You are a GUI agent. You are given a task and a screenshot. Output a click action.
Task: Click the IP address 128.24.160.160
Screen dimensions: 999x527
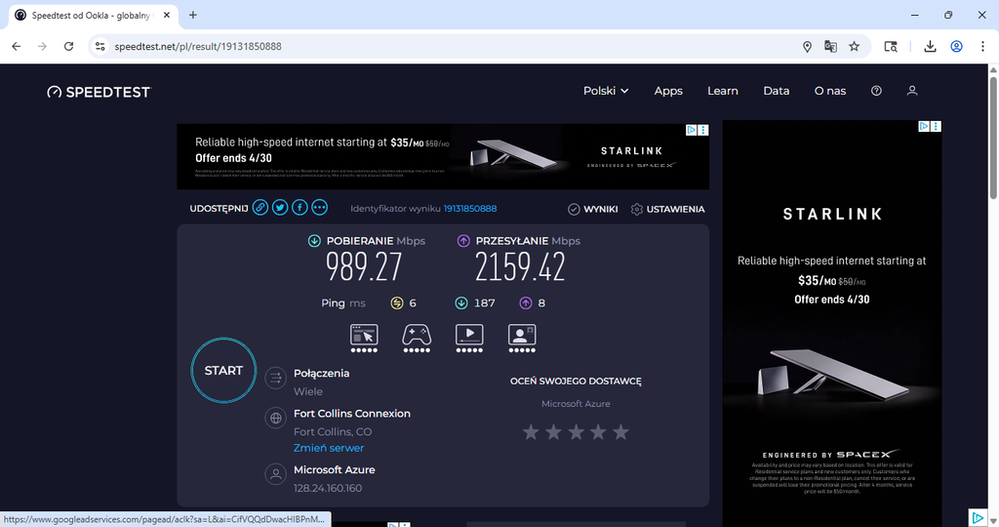click(327, 488)
